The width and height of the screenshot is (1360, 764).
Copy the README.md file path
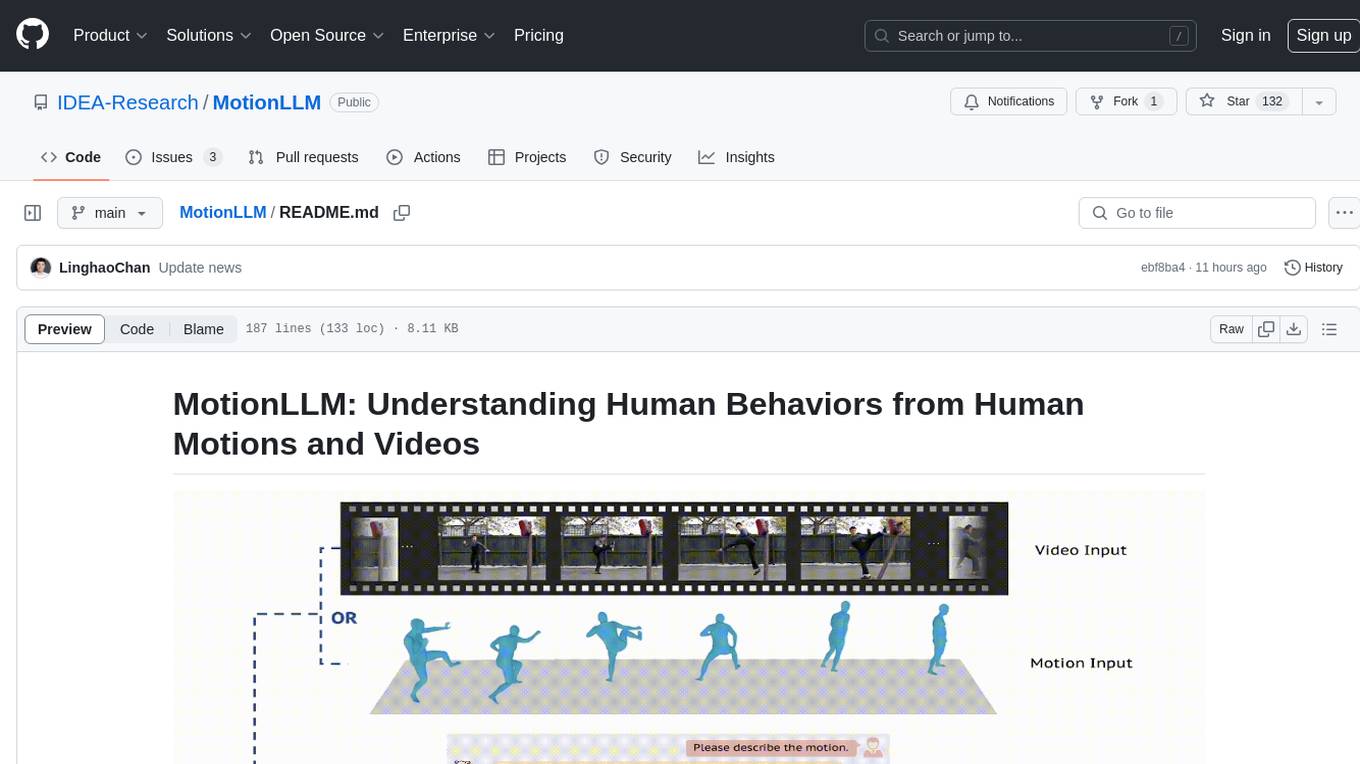point(402,213)
